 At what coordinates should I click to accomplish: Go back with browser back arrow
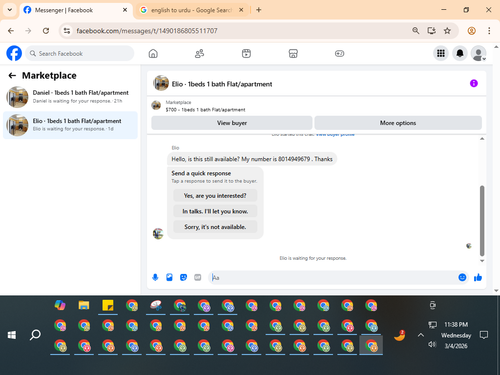[11, 31]
